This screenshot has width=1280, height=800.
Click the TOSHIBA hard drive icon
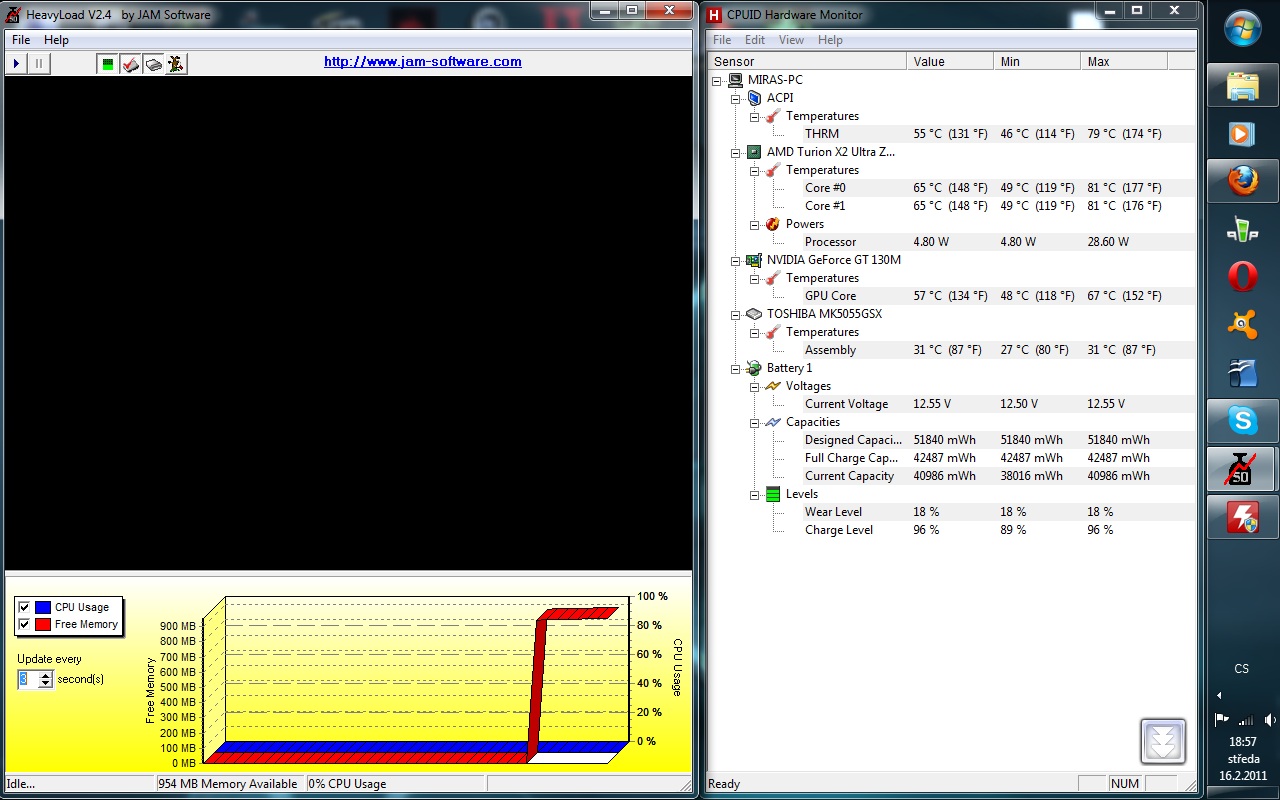(754, 314)
